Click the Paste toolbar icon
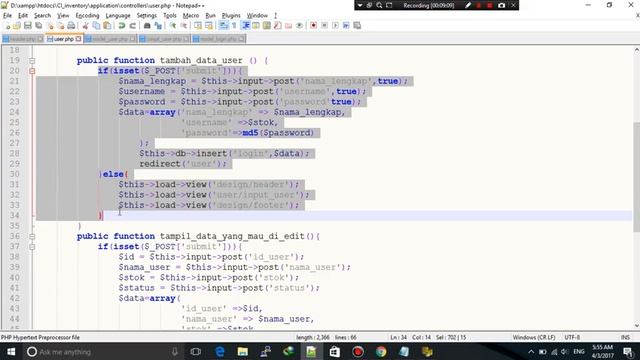The height and width of the screenshot is (360, 640). coord(107,26)
